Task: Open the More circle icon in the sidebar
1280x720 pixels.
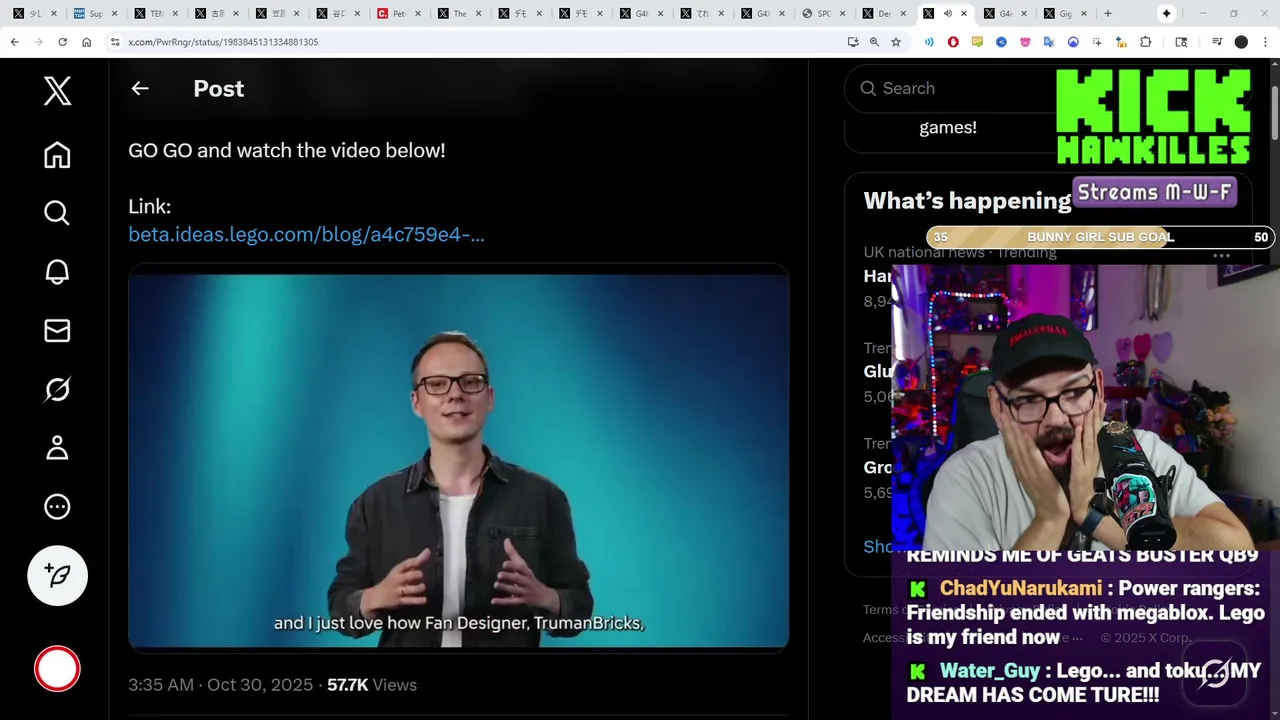Action: coord(57,507)
